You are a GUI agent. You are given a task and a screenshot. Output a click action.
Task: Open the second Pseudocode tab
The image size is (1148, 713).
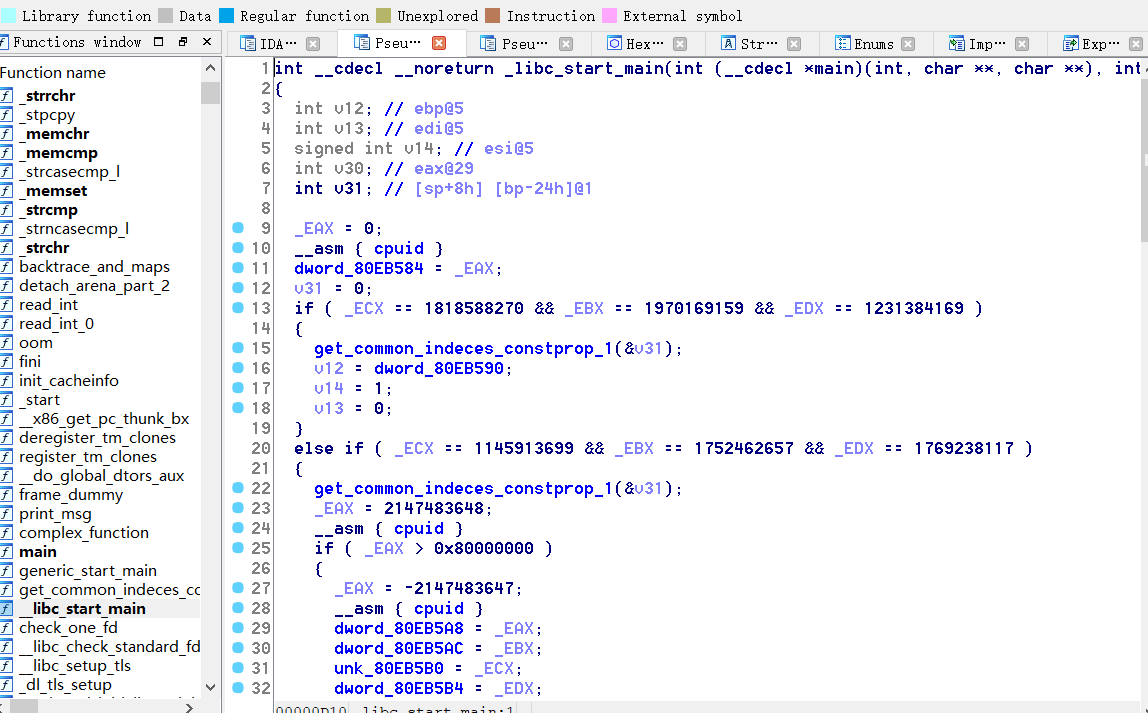point(515,44)
